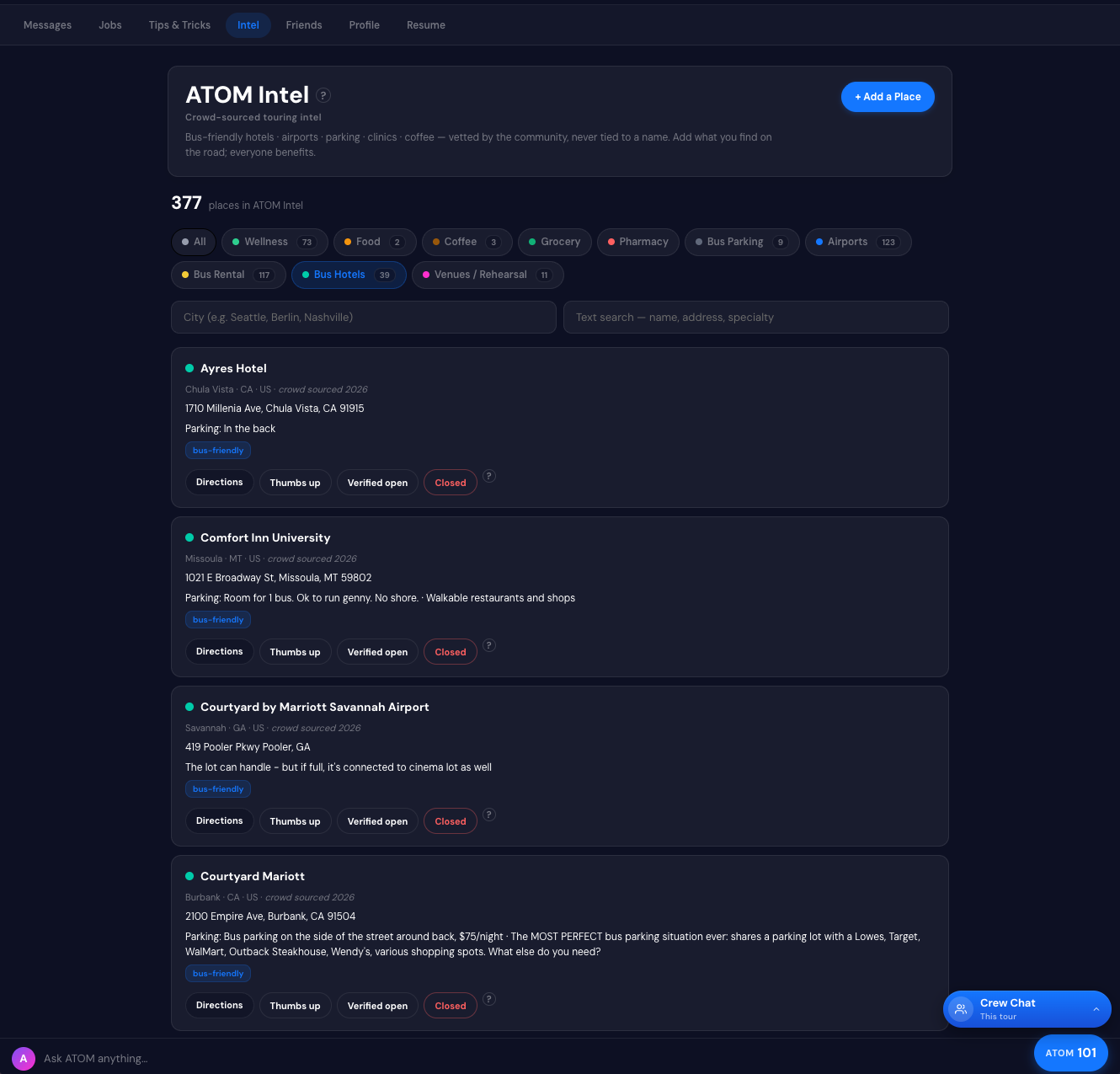Screen dimensions: 1120x1074
Task: Filter places by Food
Action: [375, 242]
